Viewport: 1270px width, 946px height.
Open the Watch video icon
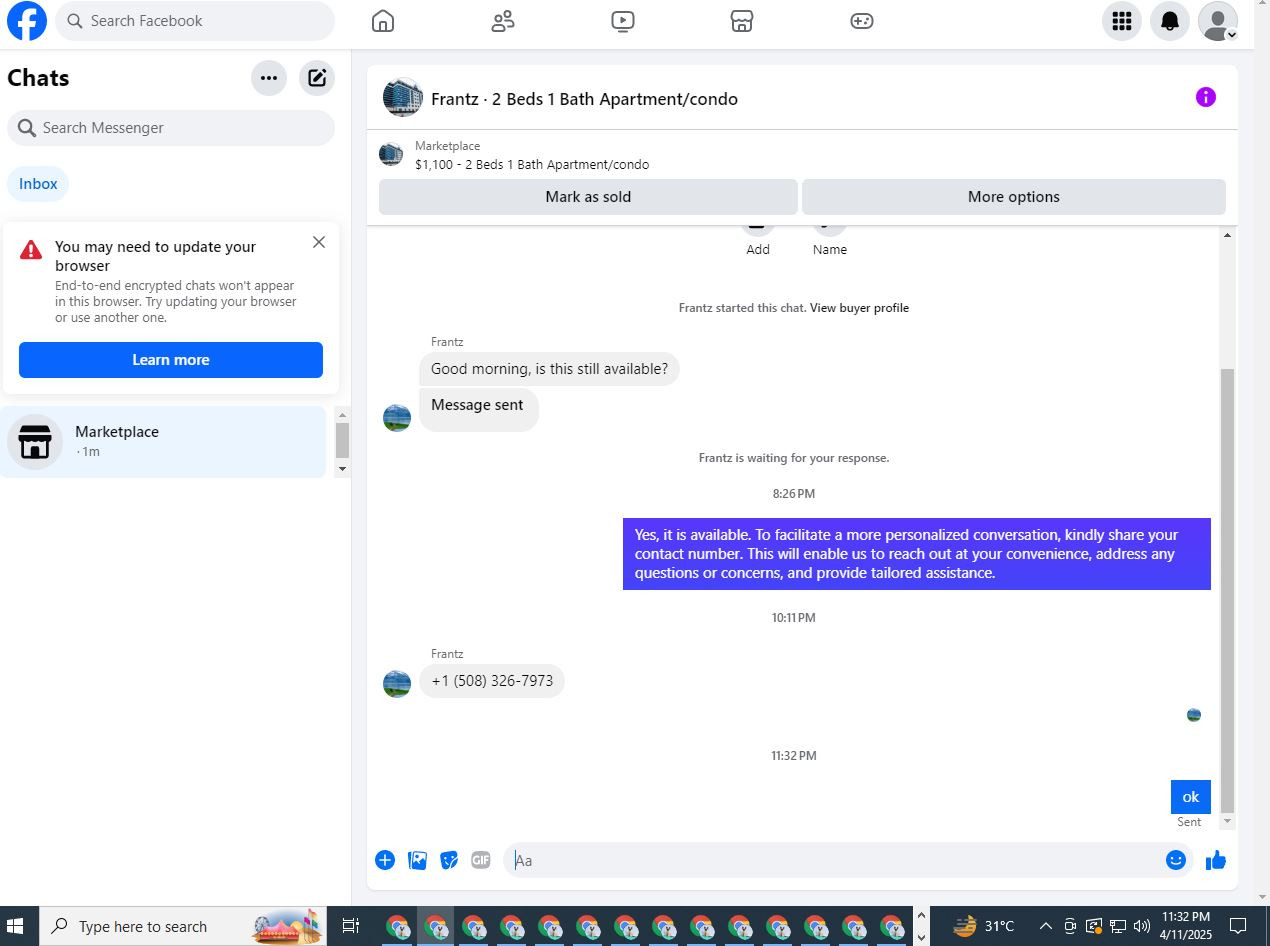click(623, 21)
